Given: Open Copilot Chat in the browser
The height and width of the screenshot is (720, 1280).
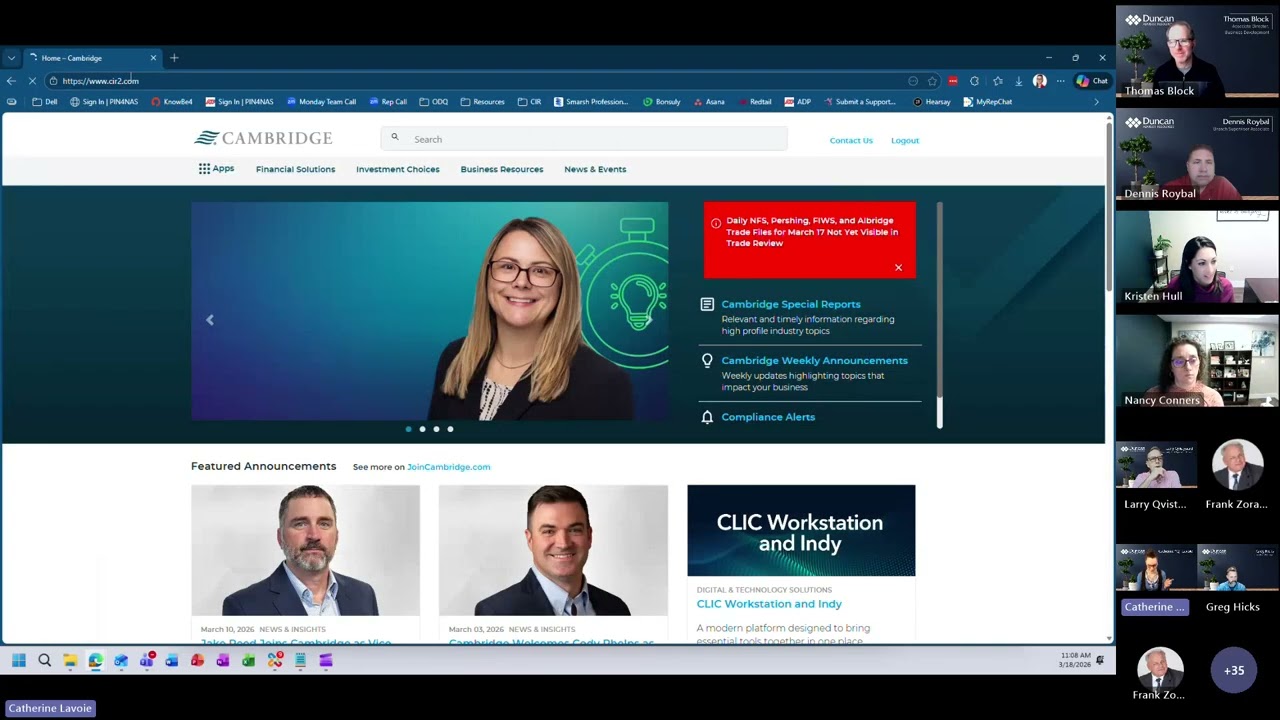Looking at the screenshot, I should (x=1092, y=81).
